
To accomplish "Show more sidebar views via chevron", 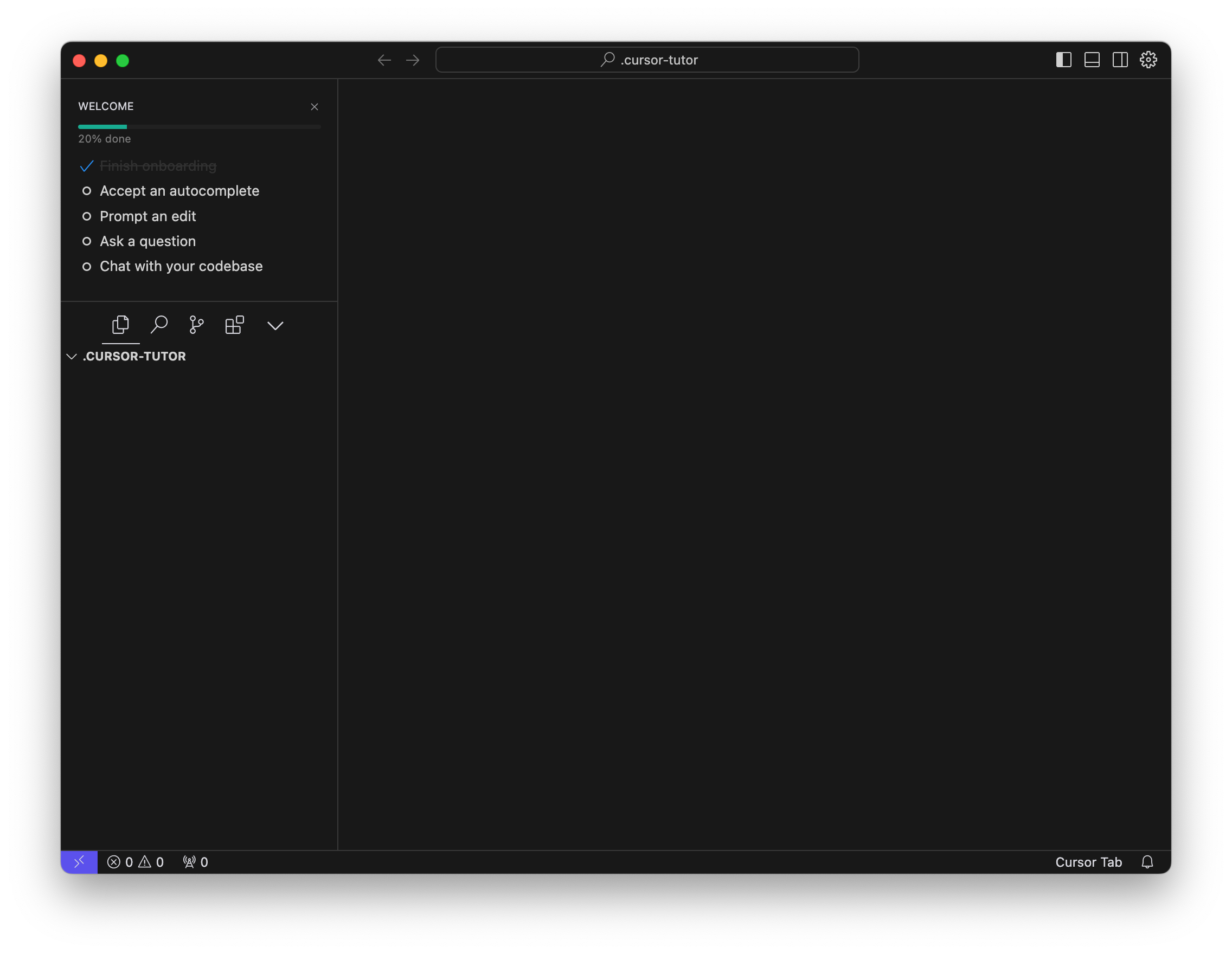I will (275, 325).
